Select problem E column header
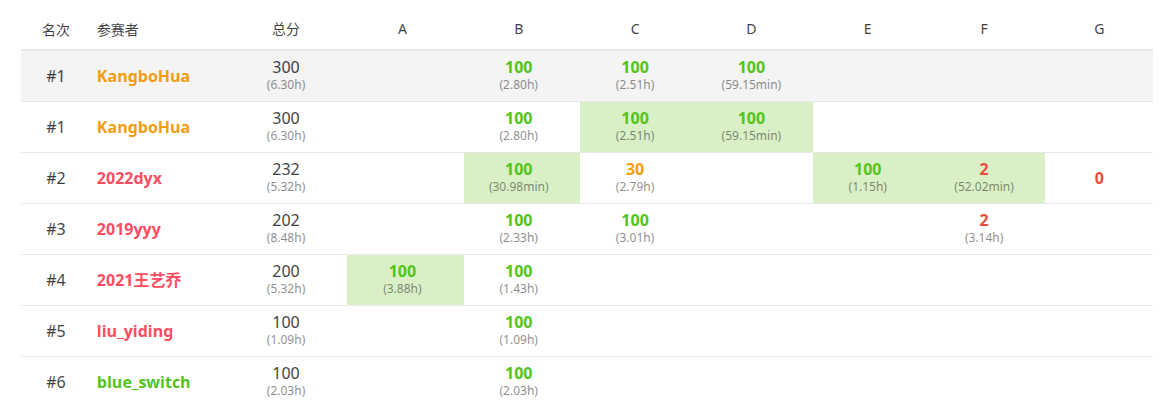This screenshot has width=1168, height=414. (x=868, y=30)
